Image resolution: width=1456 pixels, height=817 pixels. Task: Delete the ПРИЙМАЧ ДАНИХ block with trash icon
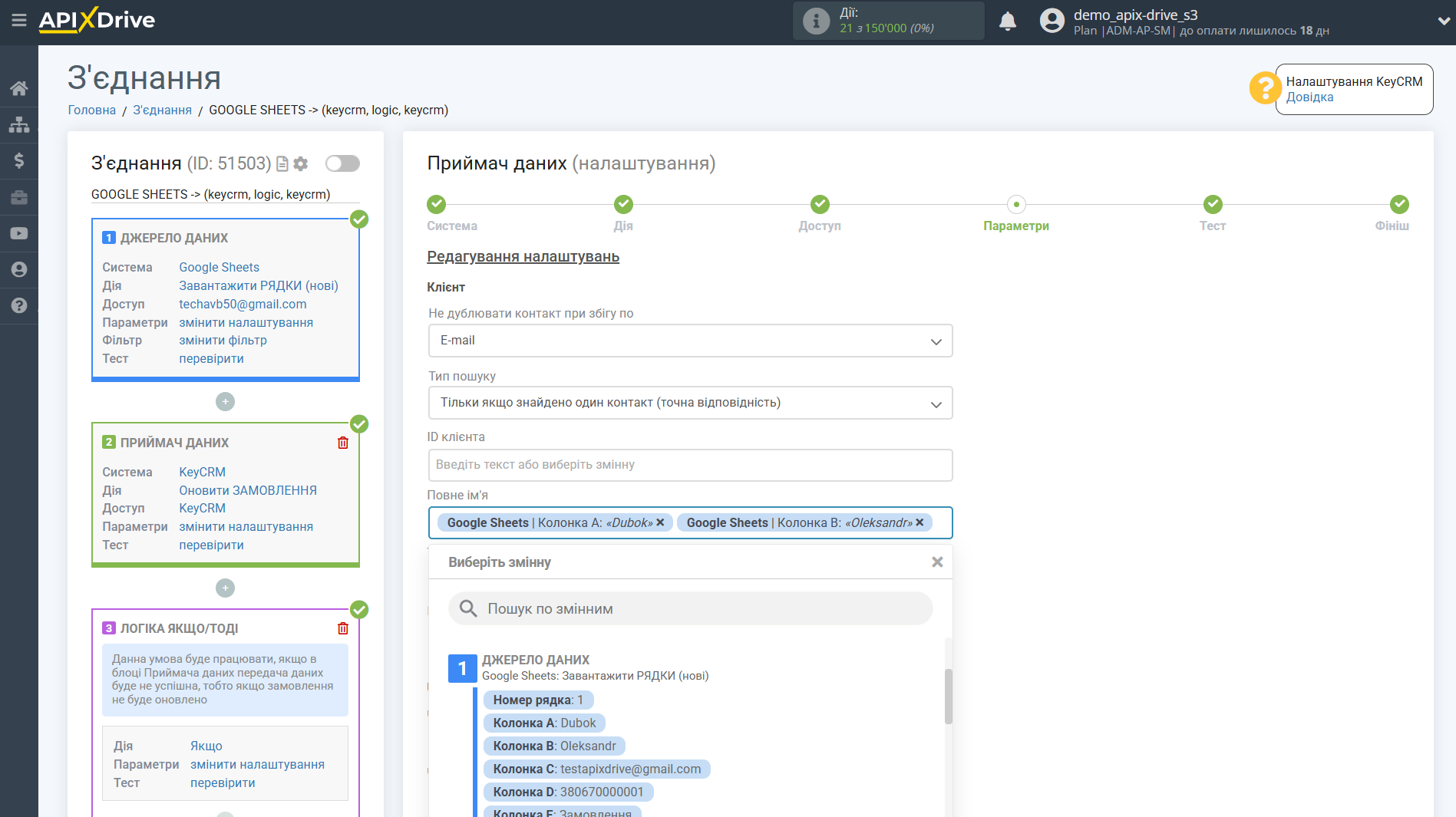coord(343,443)
